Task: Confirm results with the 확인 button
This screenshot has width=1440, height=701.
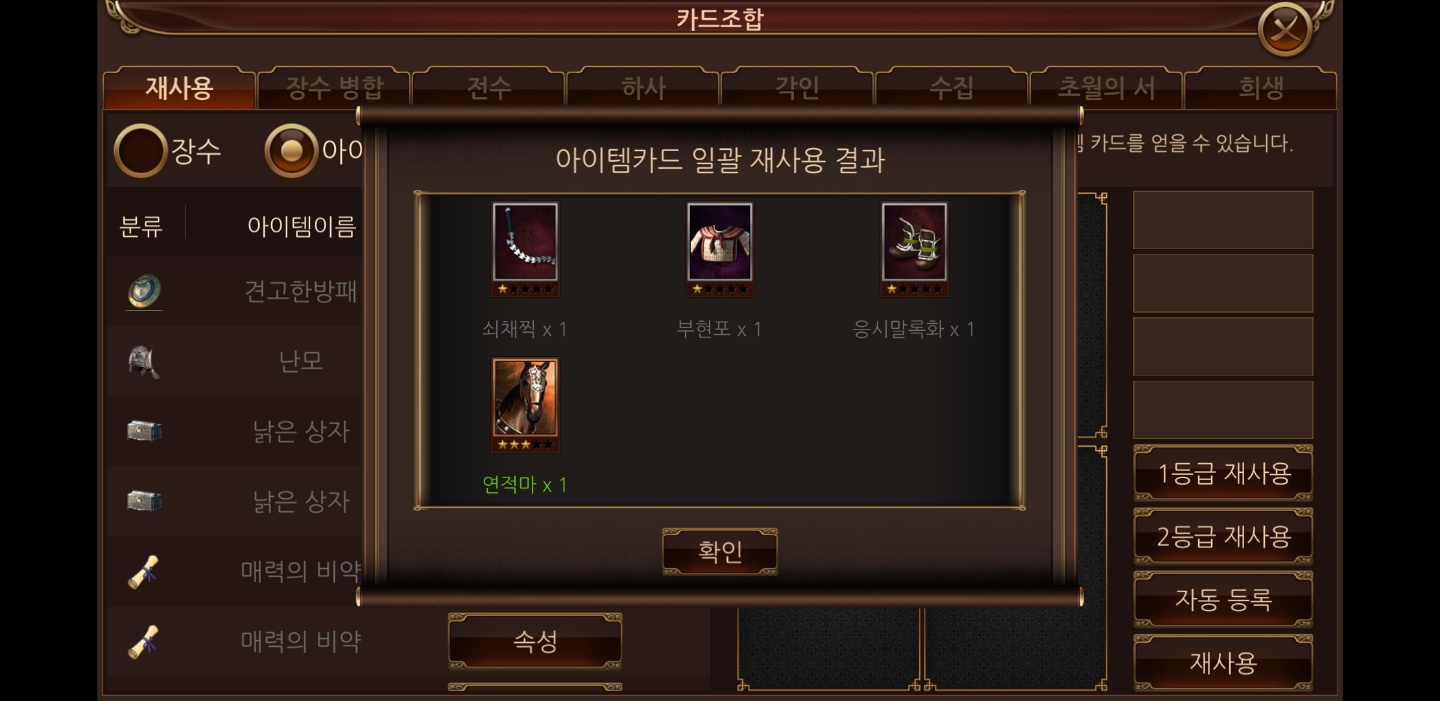Action: 720,552
